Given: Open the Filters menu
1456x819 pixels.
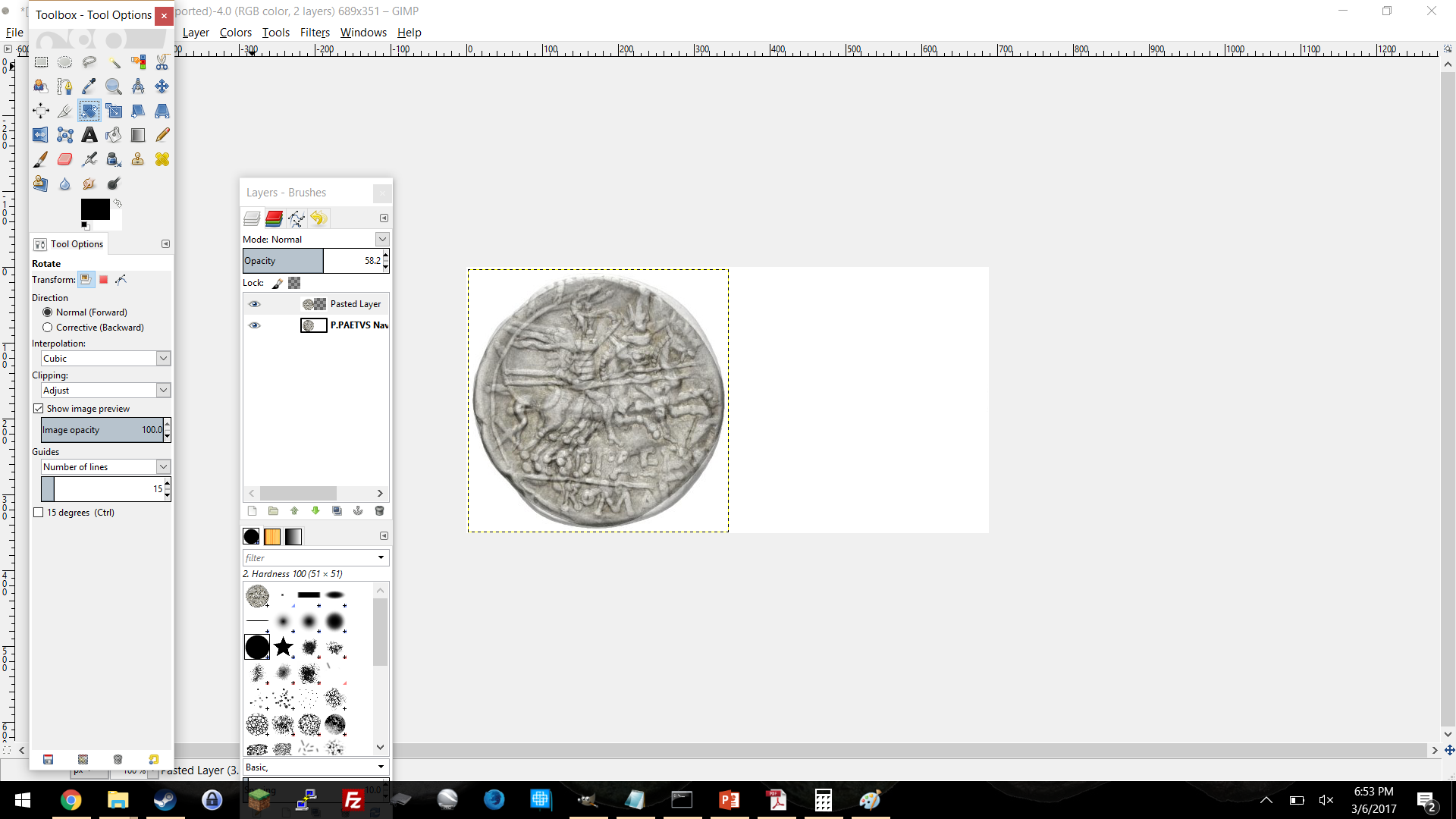Looking at the screenshot, I should pyautogui.click(x=315, y=33).
